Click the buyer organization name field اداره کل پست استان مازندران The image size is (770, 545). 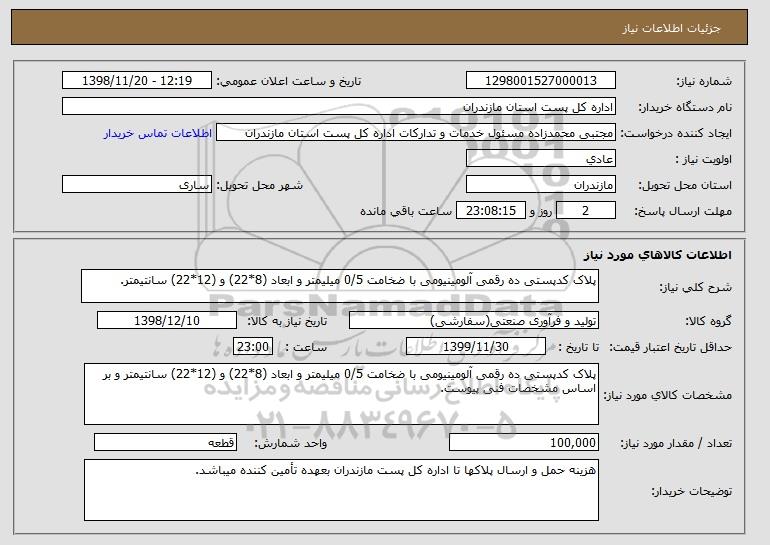pos(339,107)
